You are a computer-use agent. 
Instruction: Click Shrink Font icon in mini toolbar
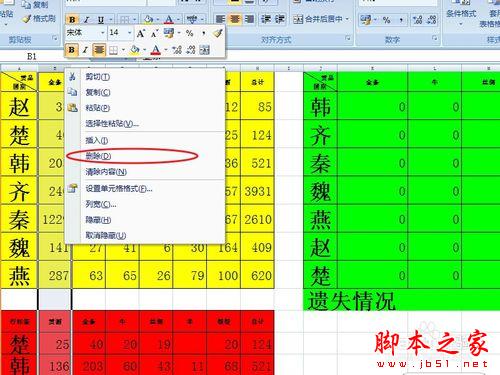point(154,33)
